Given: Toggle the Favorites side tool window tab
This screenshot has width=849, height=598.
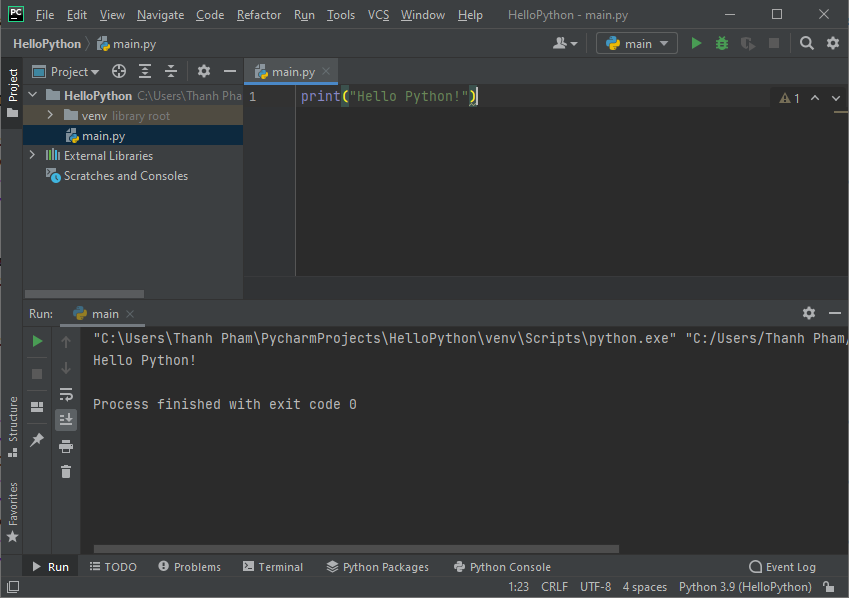Looking at the screenshot, I should 12,512.
